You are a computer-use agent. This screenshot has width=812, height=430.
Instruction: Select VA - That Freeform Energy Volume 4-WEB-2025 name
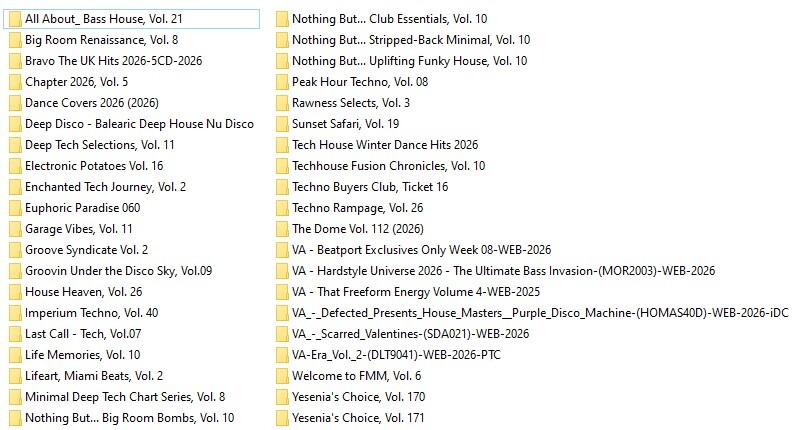point(416,292)
